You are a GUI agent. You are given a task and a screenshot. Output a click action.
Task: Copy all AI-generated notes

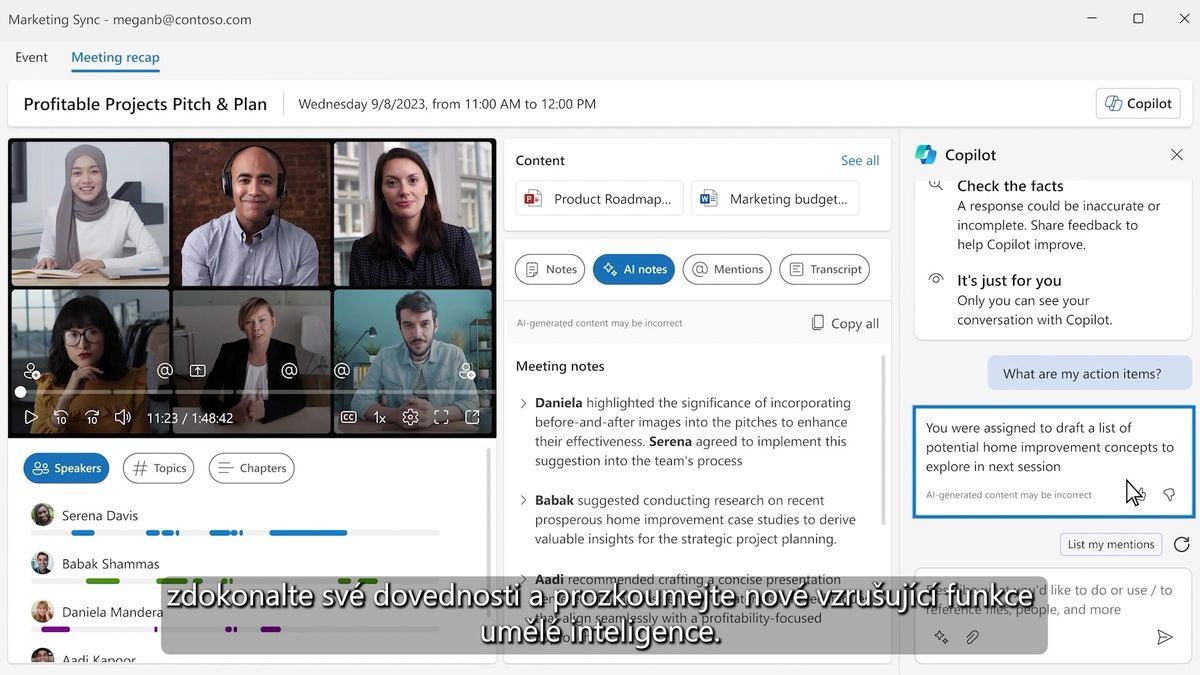(845, 323)
